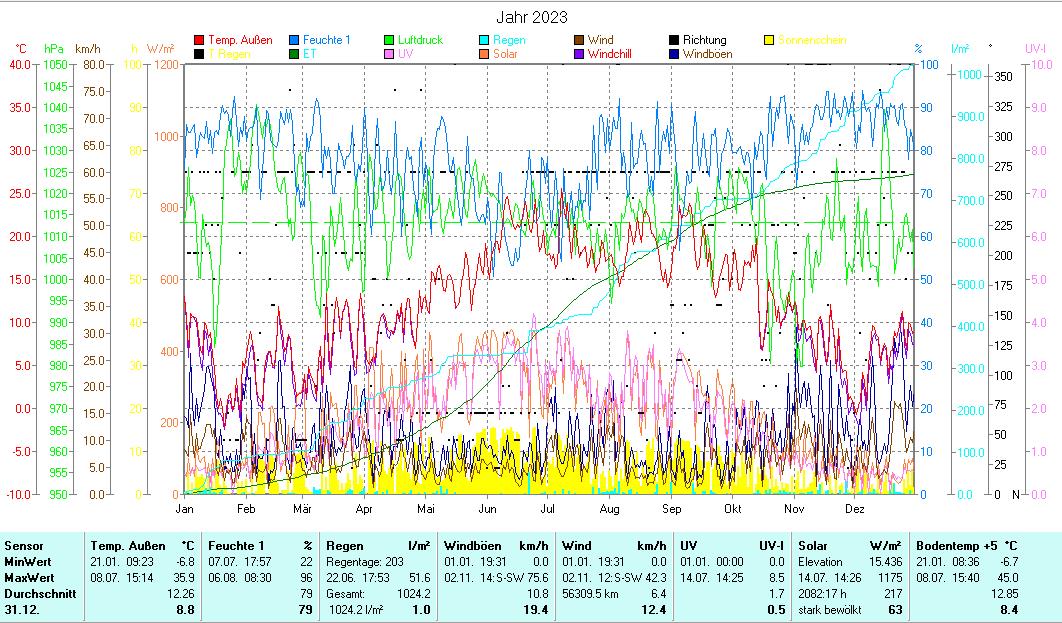Screen dimensions: 1062x623
Task: Click the 'Apr' month label on the x-axis
Action: click(364, 509)
